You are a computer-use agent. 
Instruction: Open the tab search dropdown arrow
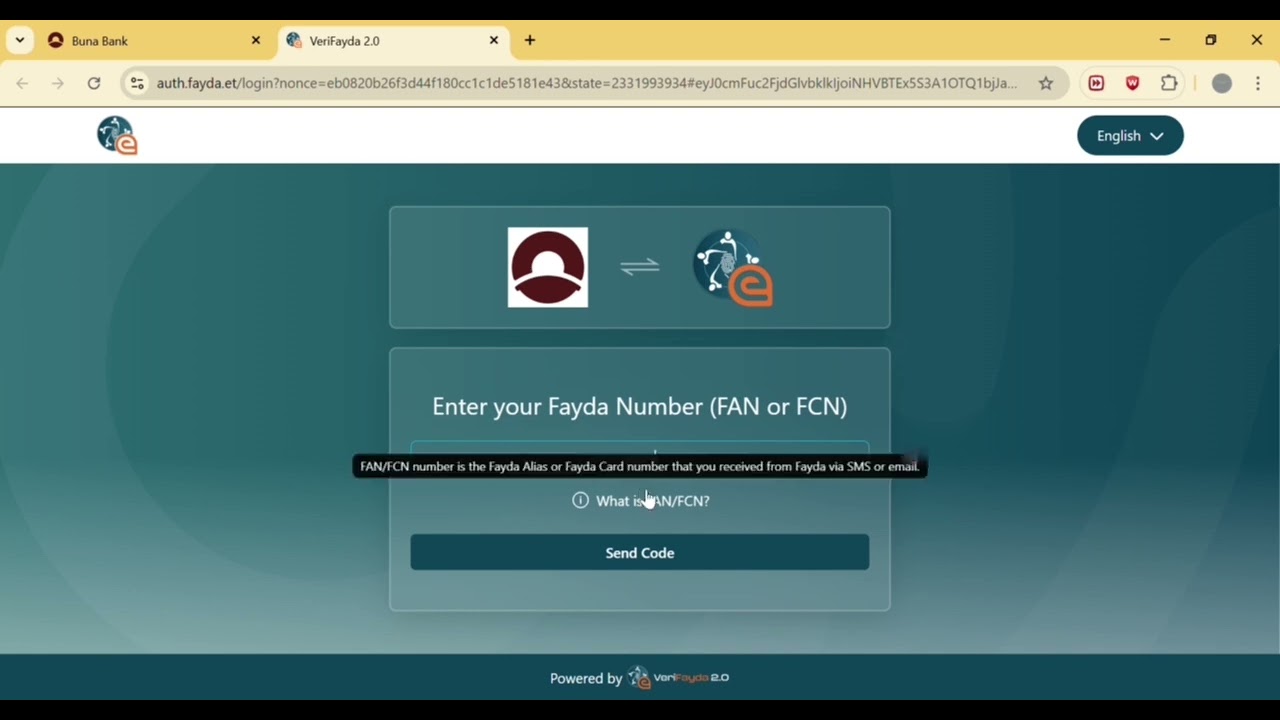(20, 41)
